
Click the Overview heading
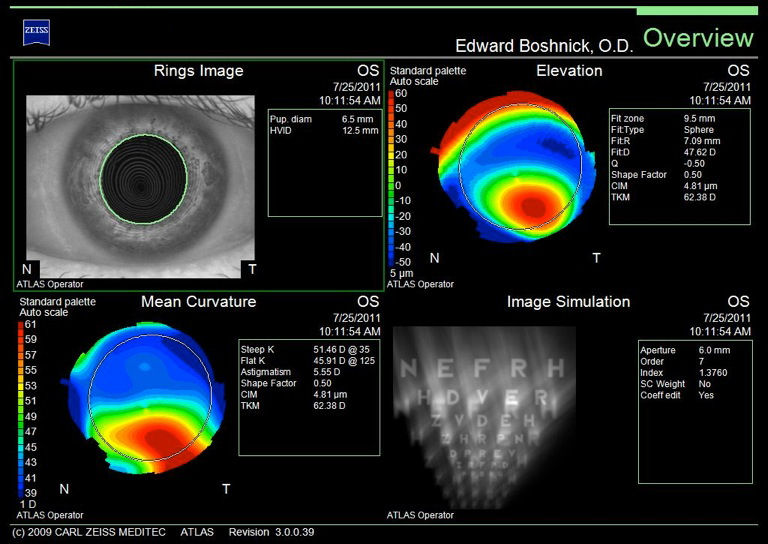(697, 39)
